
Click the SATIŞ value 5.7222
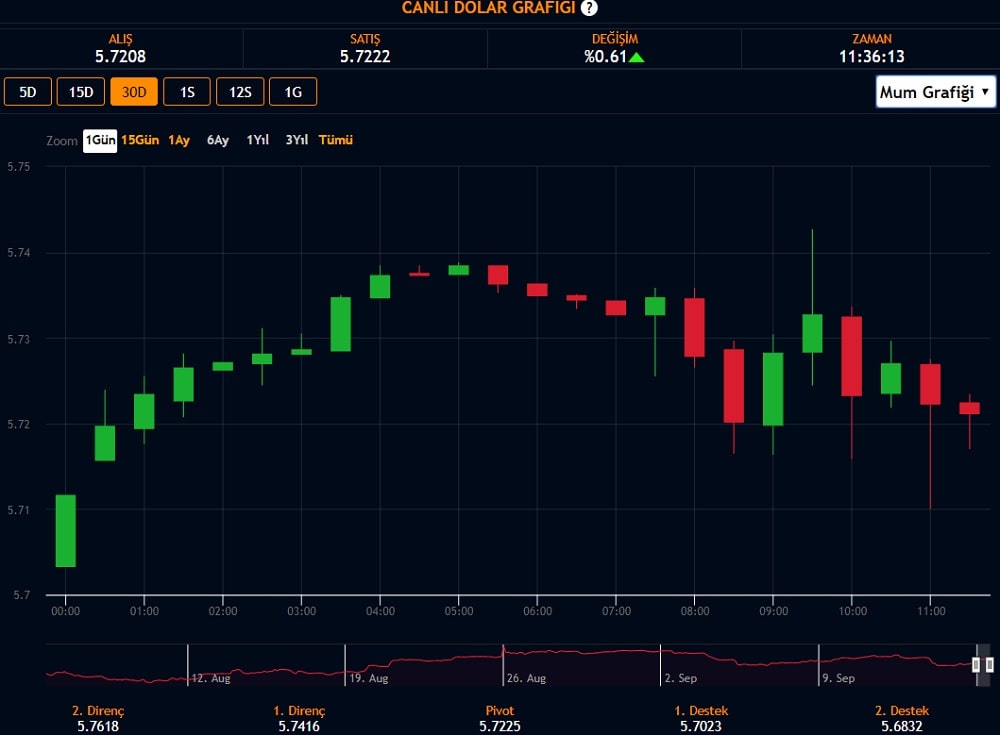pos(365,57)
